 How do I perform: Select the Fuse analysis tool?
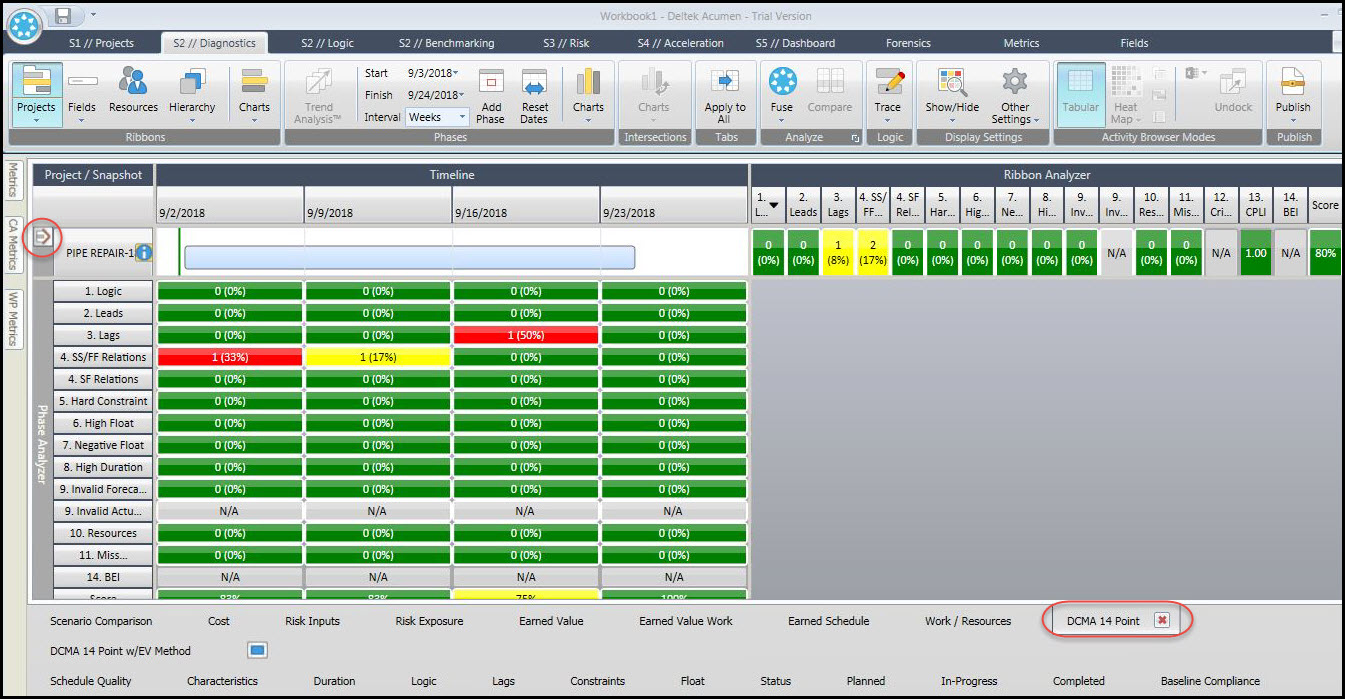point(781,93)
